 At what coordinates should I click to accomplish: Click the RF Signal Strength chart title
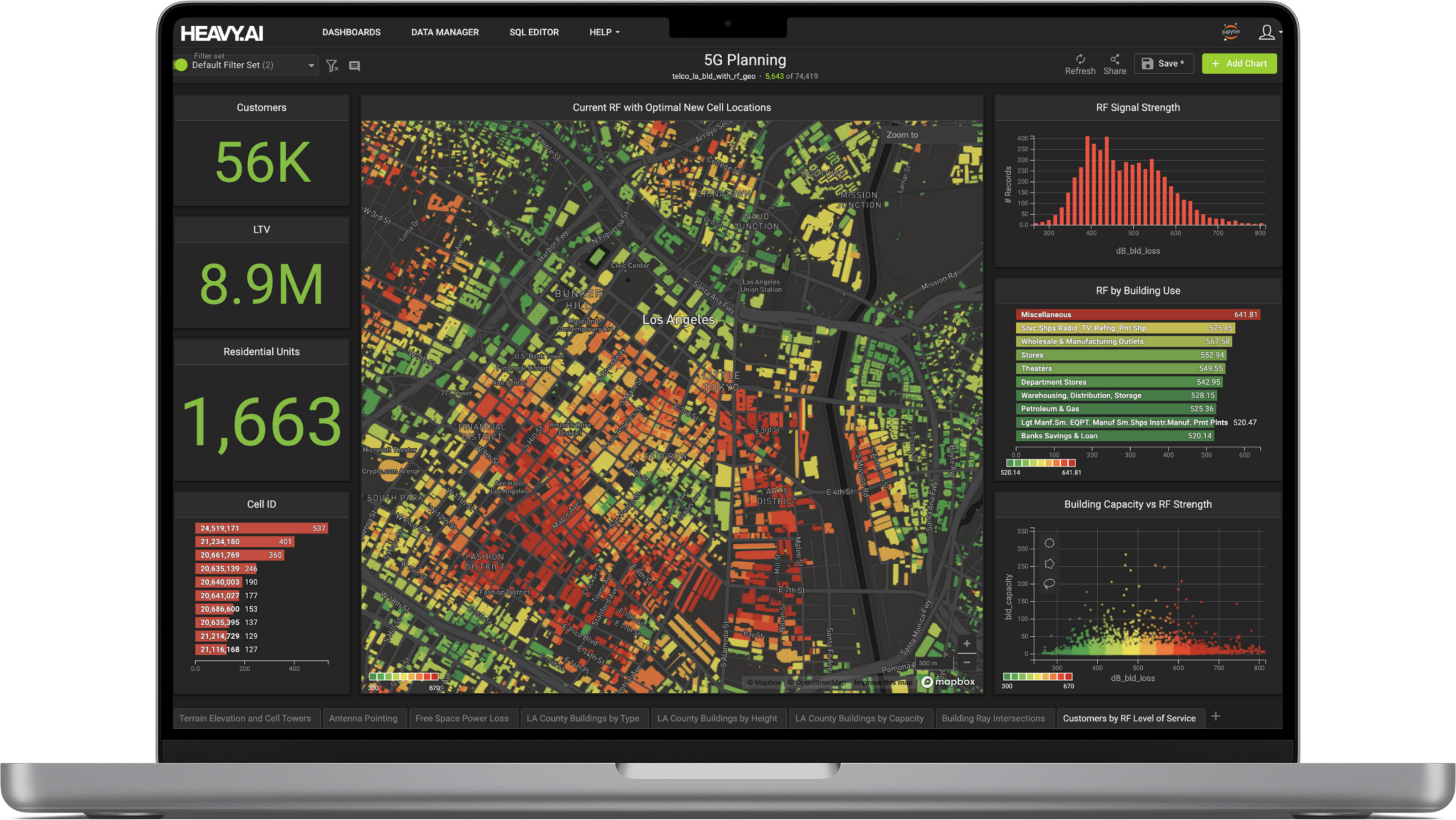(1137, 107)
